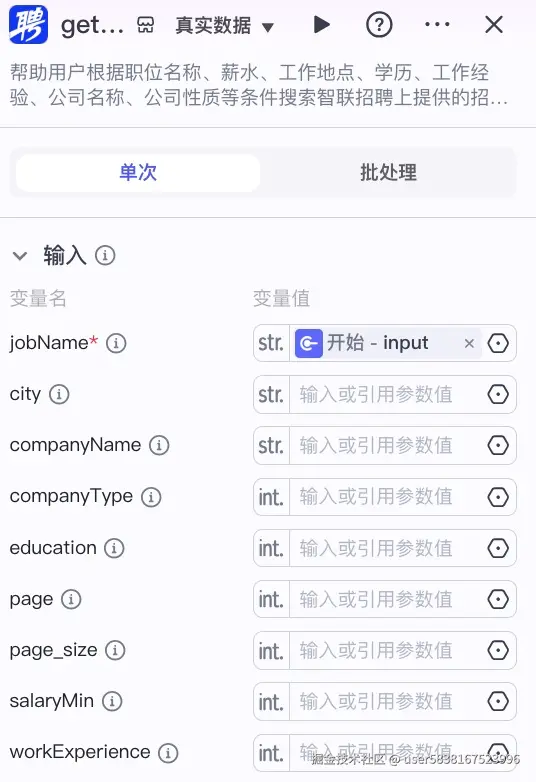Open the three-dot more options menu
Viewport: 536px width, 782px height.
click(437, 24)
